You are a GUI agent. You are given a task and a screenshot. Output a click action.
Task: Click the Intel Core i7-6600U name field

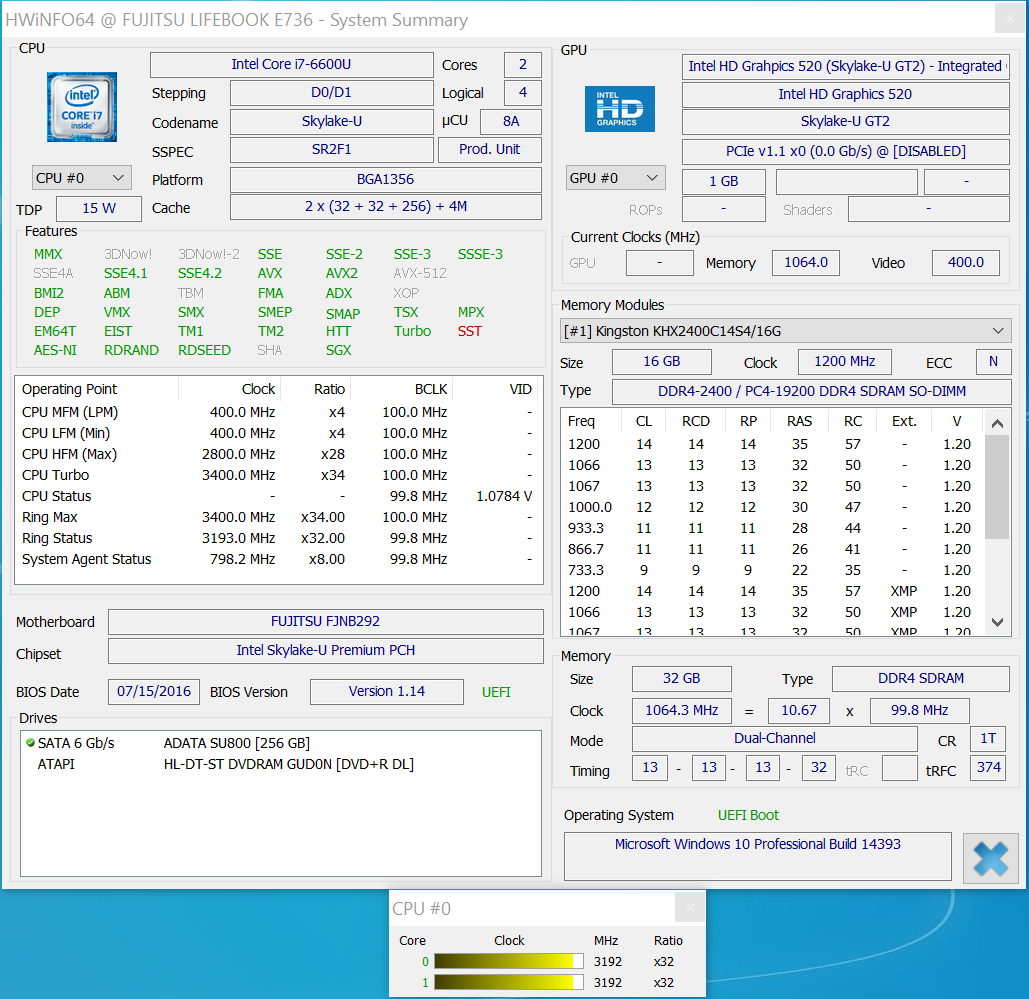291,64
